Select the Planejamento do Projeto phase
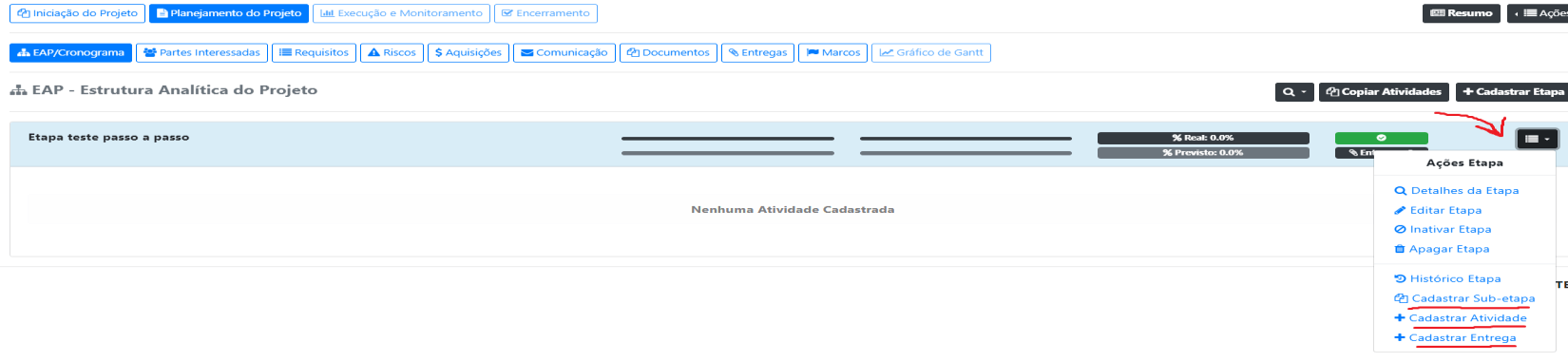Screen dimensions: 1568x362 (229, 13)
